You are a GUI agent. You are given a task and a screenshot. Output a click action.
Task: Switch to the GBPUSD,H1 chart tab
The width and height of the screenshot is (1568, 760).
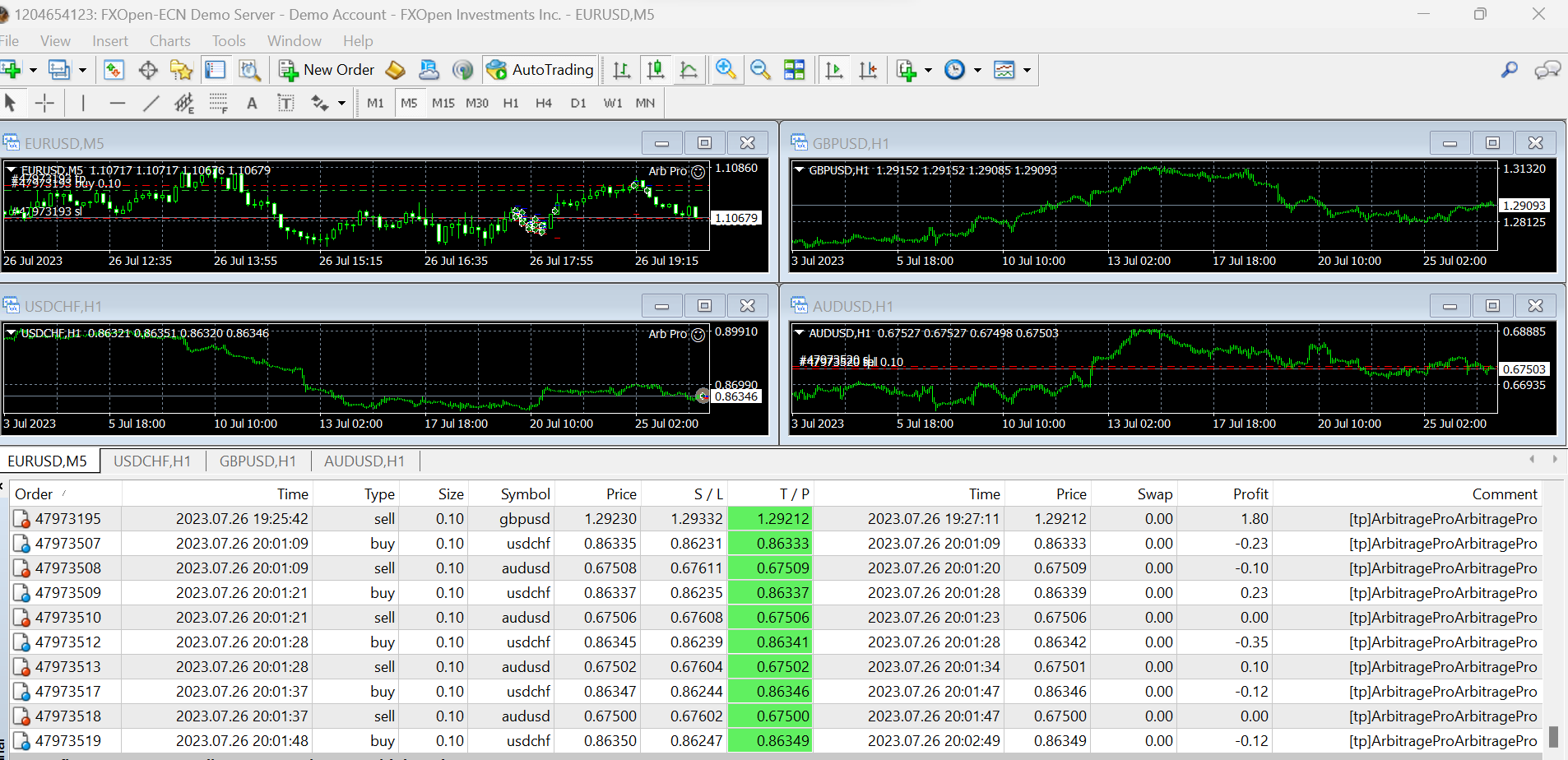tap(257, 461)
